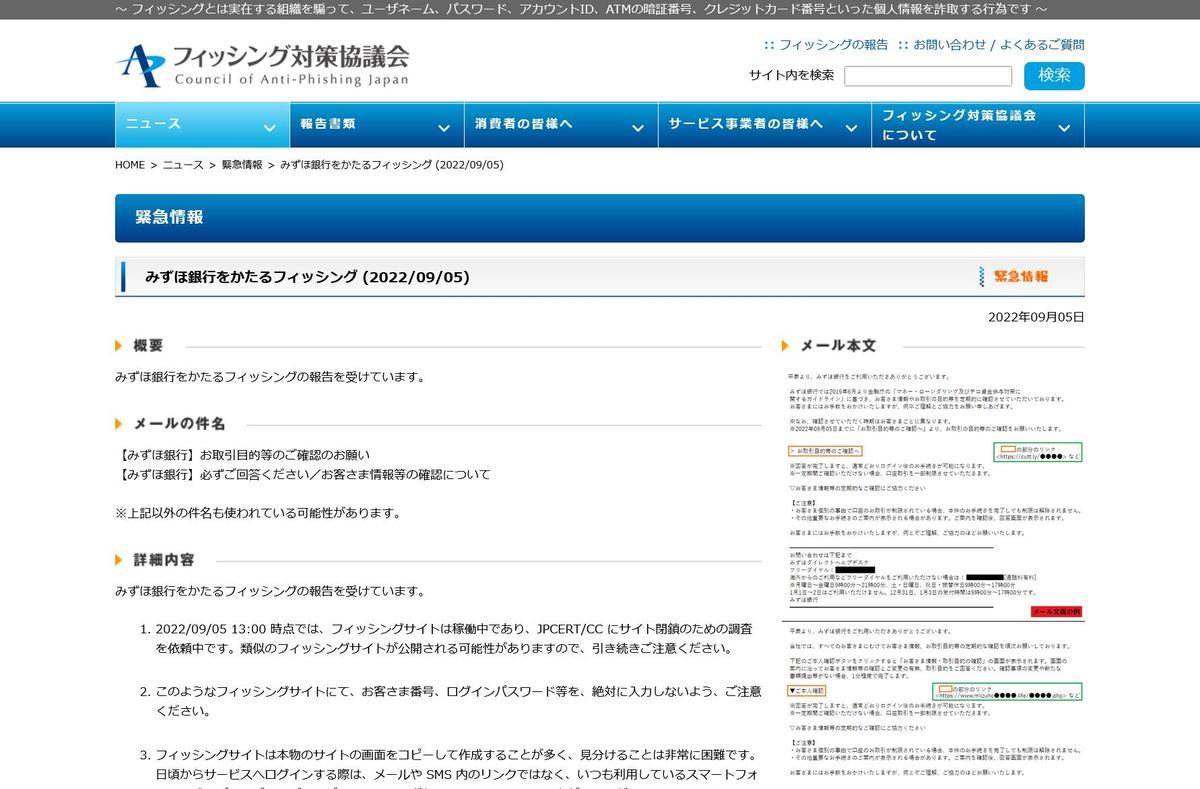Click the メール本文 heading arrow icon
This screenshot has width=1200, height=789.
[x=787, y=346]
